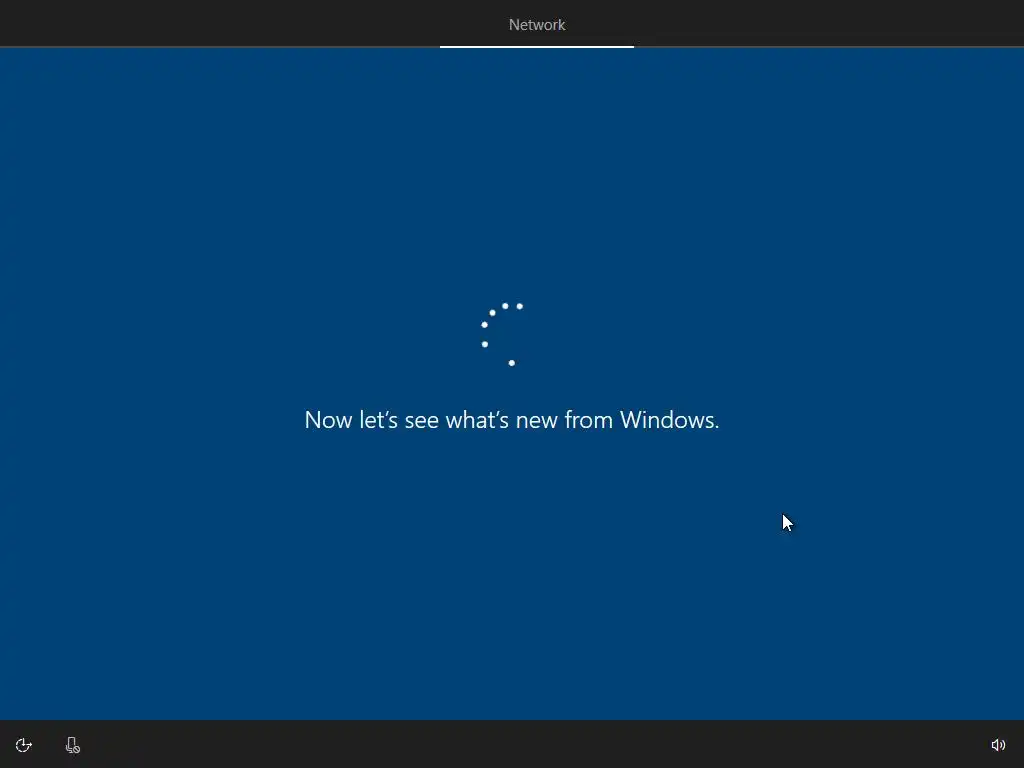Select the Network tab at the top

pos(537,25)
